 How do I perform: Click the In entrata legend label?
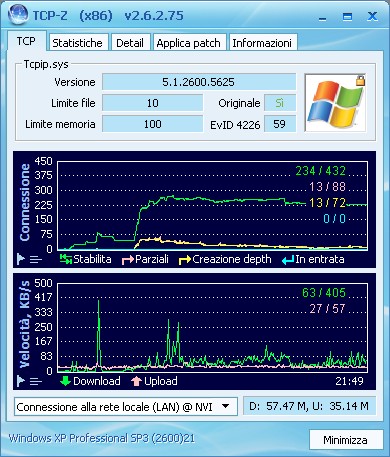point(320,259)
